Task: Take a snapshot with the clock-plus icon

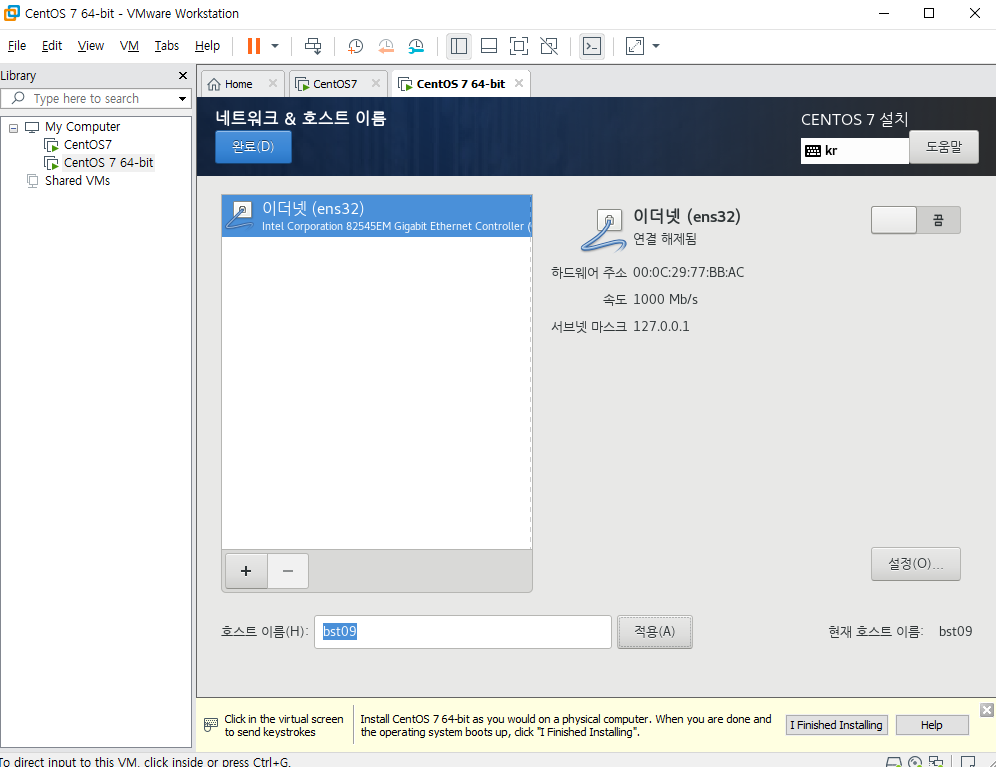Action: 355,46
